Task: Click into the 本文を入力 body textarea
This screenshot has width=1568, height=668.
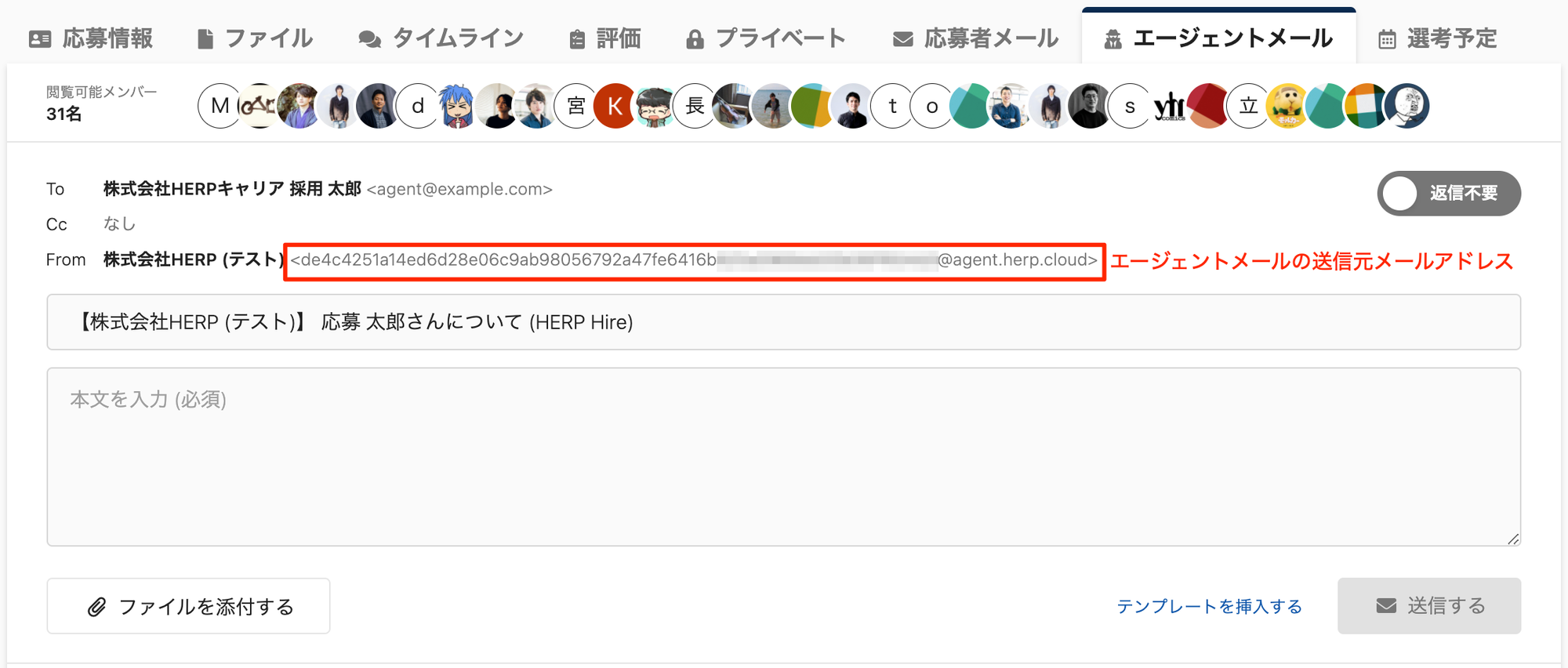Action: [784, 457]
